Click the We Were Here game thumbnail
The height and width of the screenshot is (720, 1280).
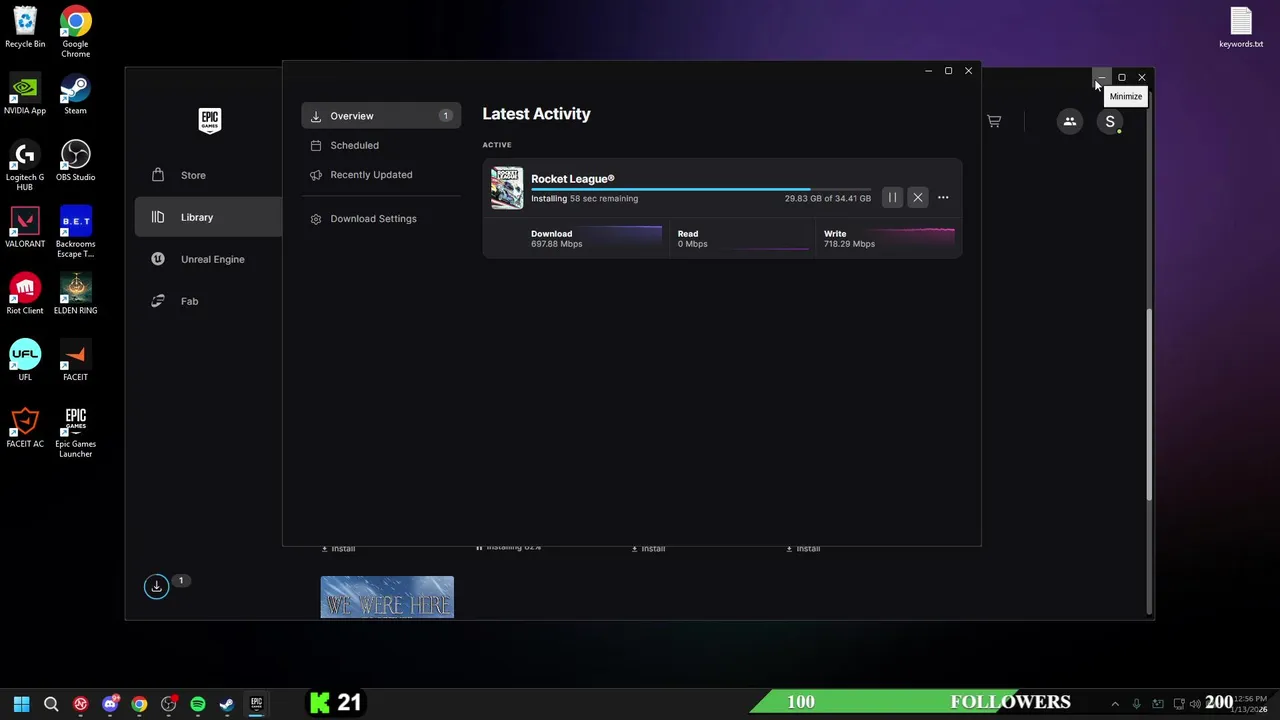click(387, 597)
